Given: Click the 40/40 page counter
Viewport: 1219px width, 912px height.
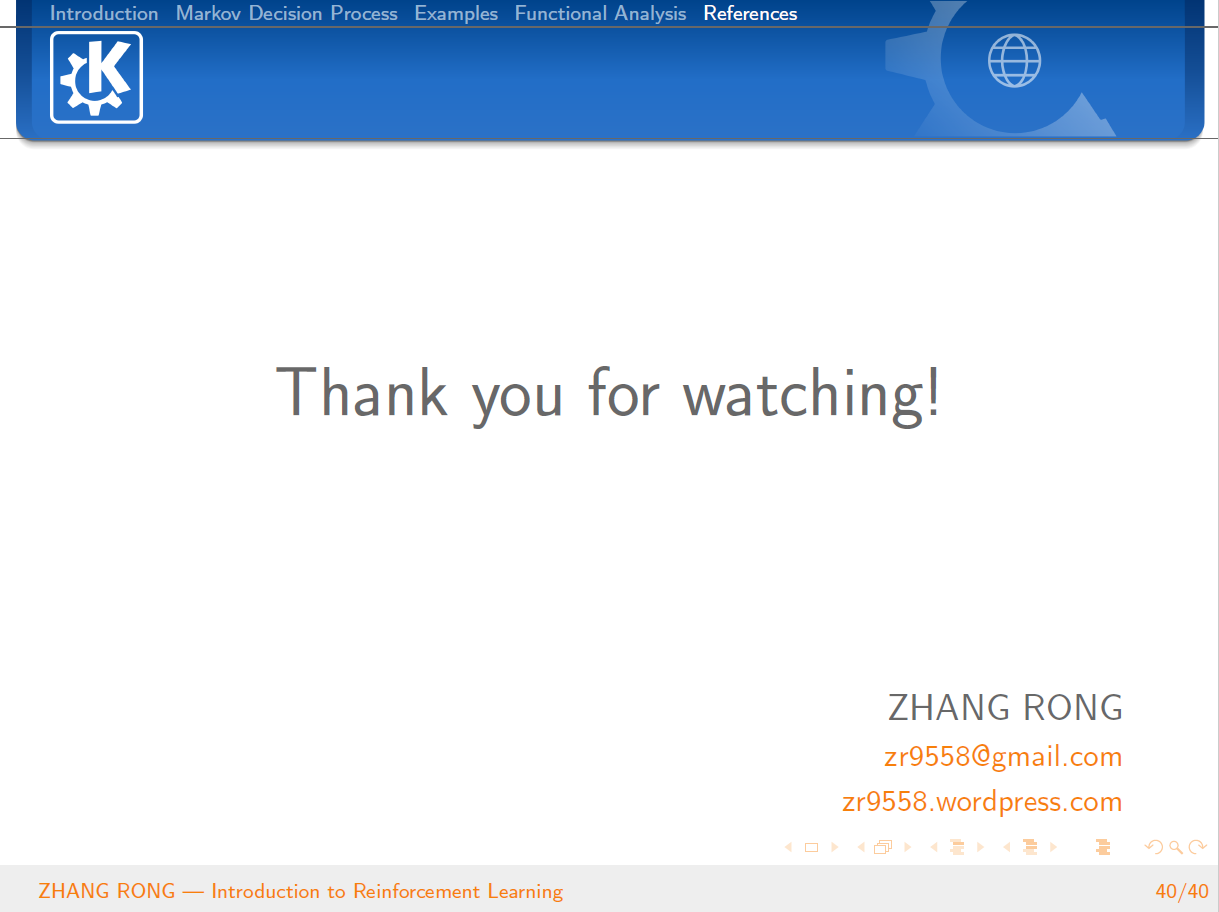Looking at the screenshot, I should (1182, 891).
